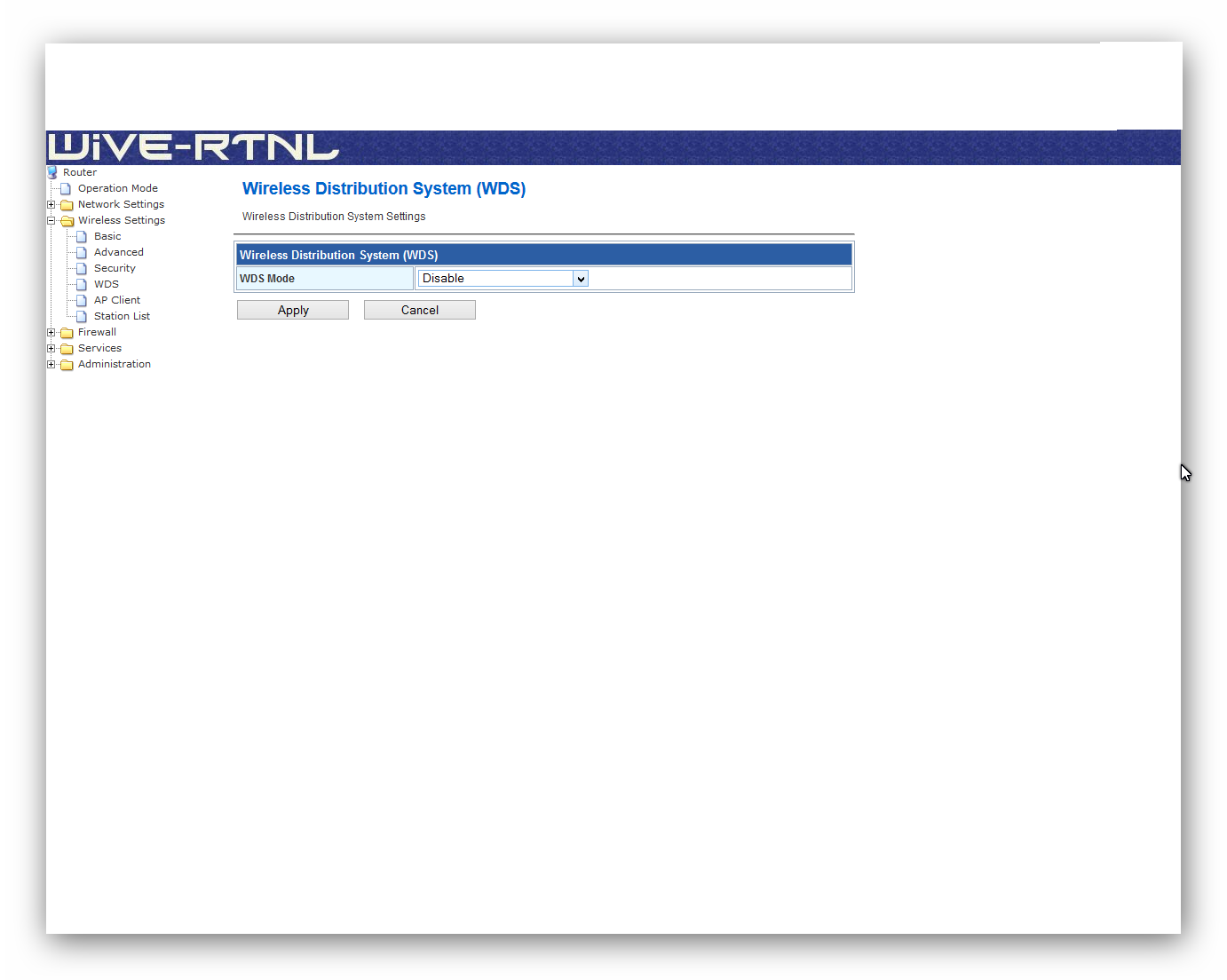Open the WDS Mode dropdown
The width and height of the screenshot is (1227, 980).
click(x=503, y=279)
